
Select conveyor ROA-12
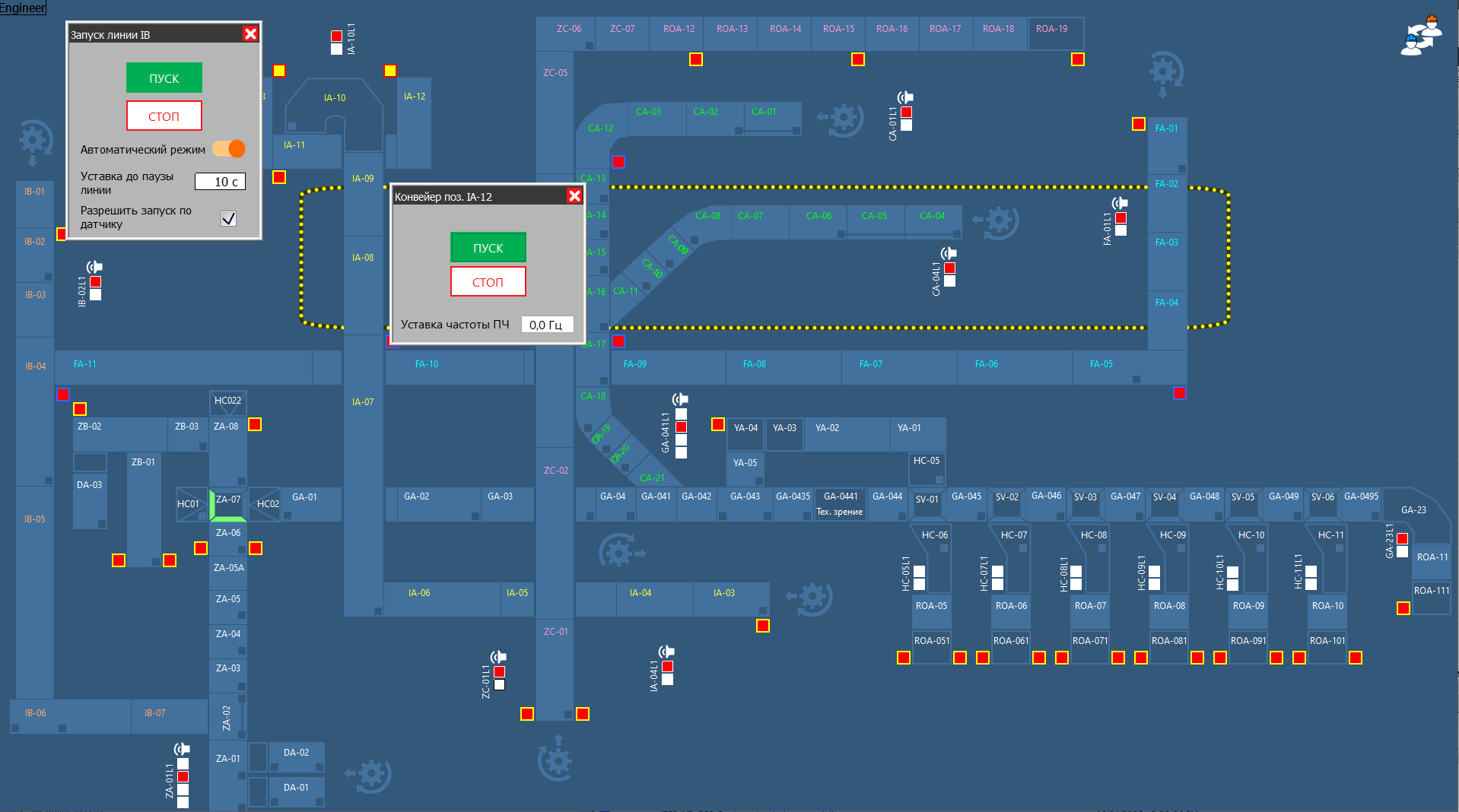677,34
